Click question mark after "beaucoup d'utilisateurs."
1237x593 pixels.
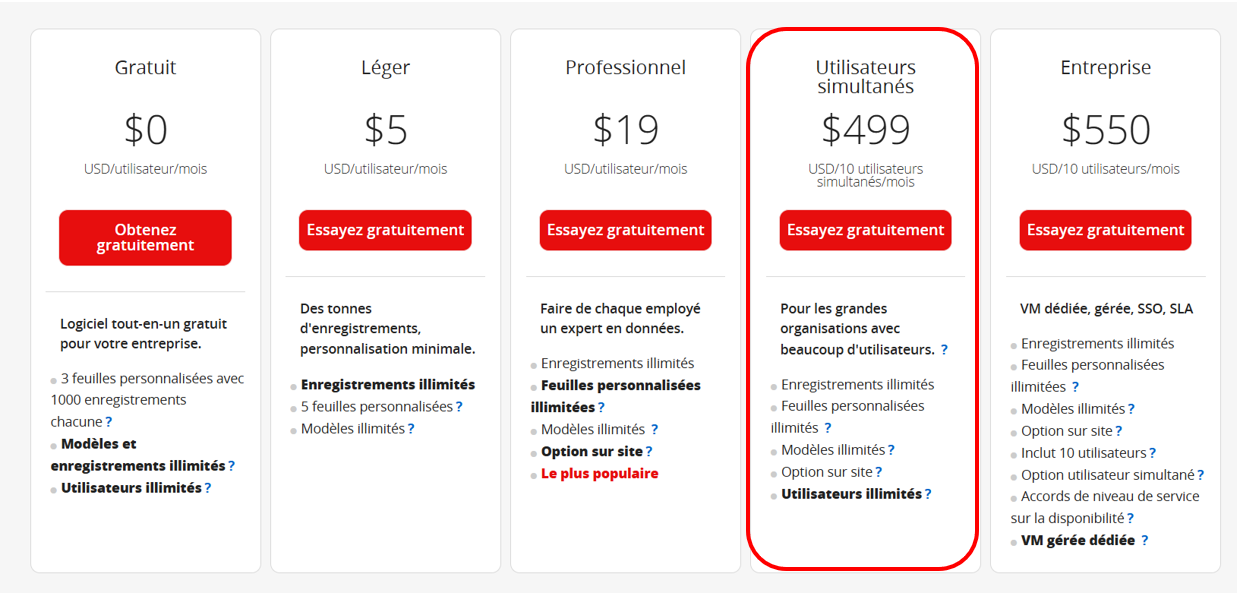tap(944, 350)
